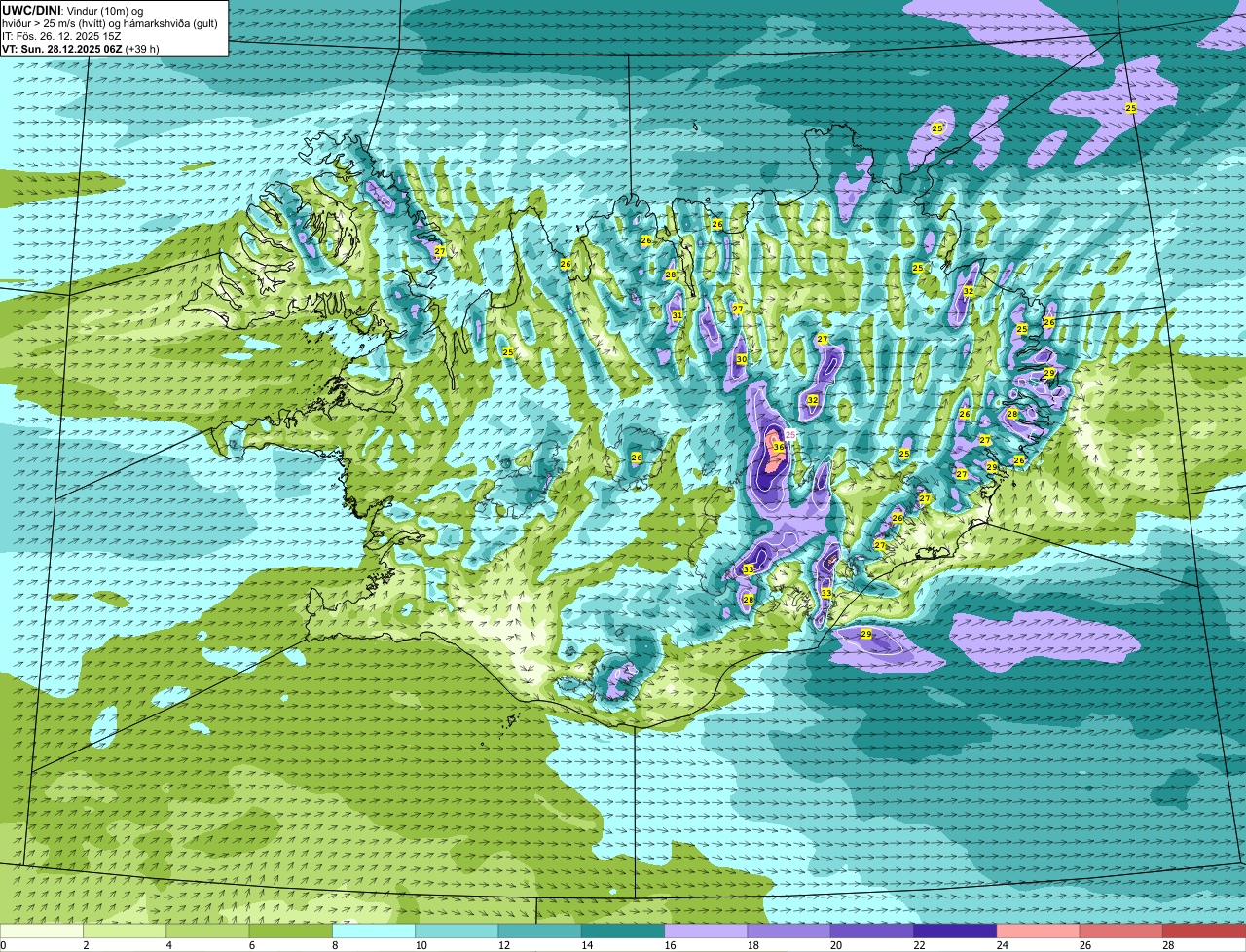Click the legend tick label "10"
Viewport: 1246px width, 952px height.
[x=421, y=945]
